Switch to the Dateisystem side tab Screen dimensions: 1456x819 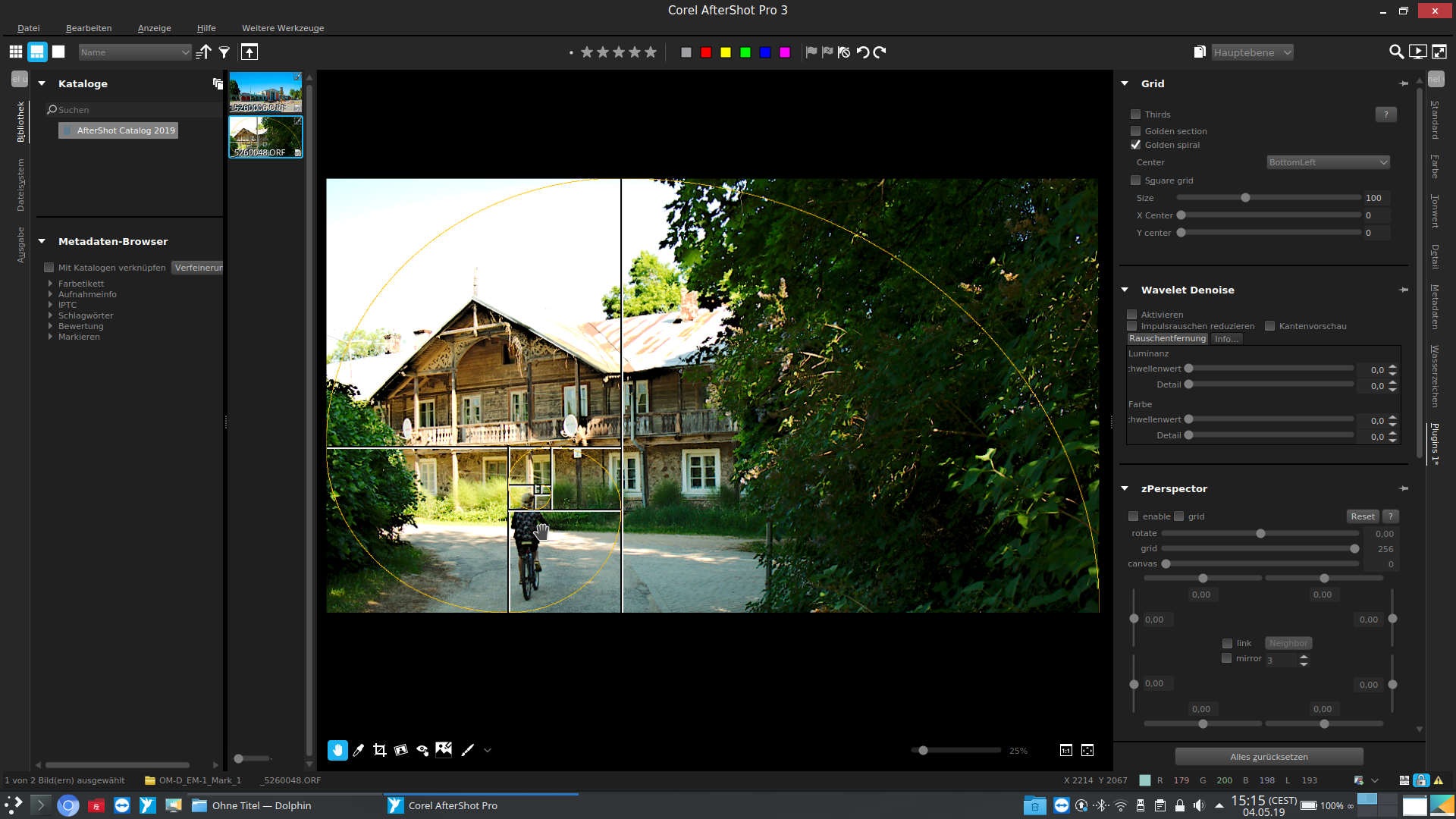(x=20, y=185)
